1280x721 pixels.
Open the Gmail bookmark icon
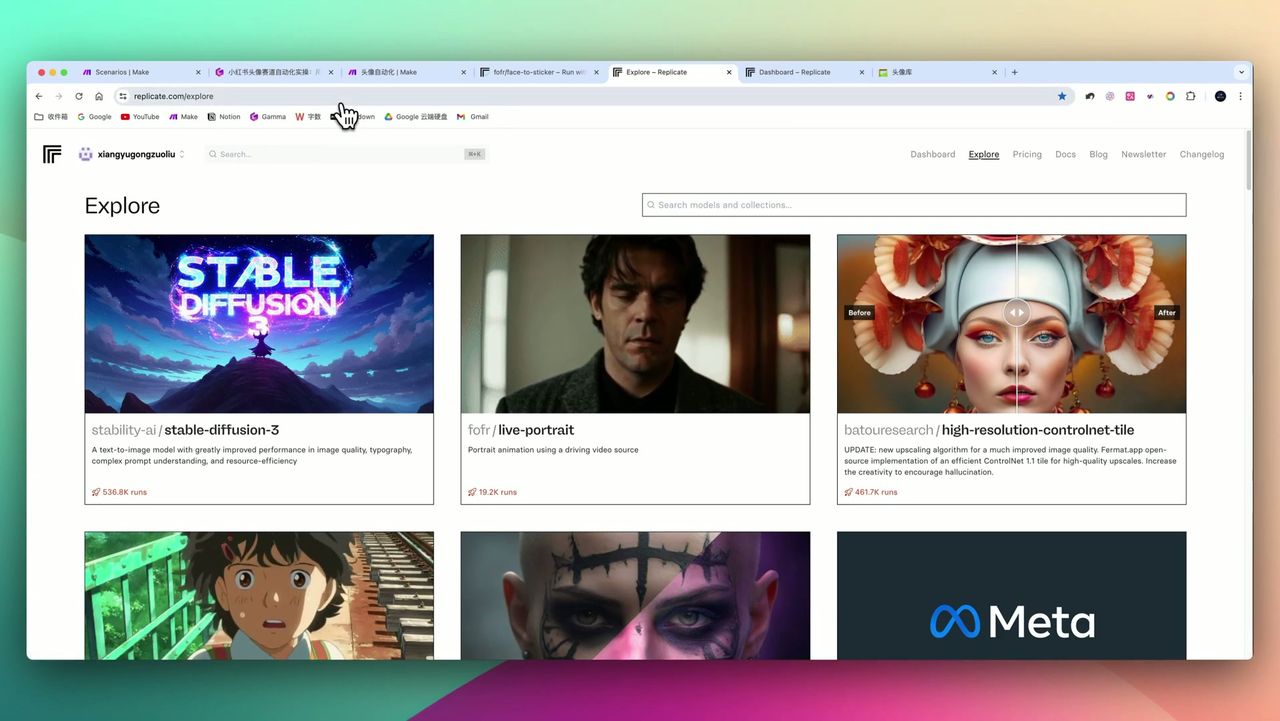462,116
